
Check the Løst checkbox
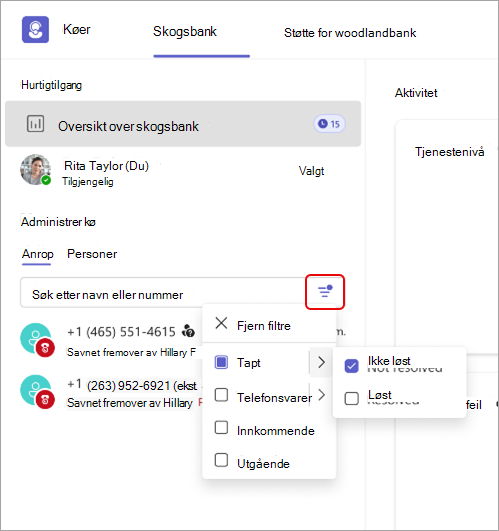pyautogui.click(x=351, y=399)
